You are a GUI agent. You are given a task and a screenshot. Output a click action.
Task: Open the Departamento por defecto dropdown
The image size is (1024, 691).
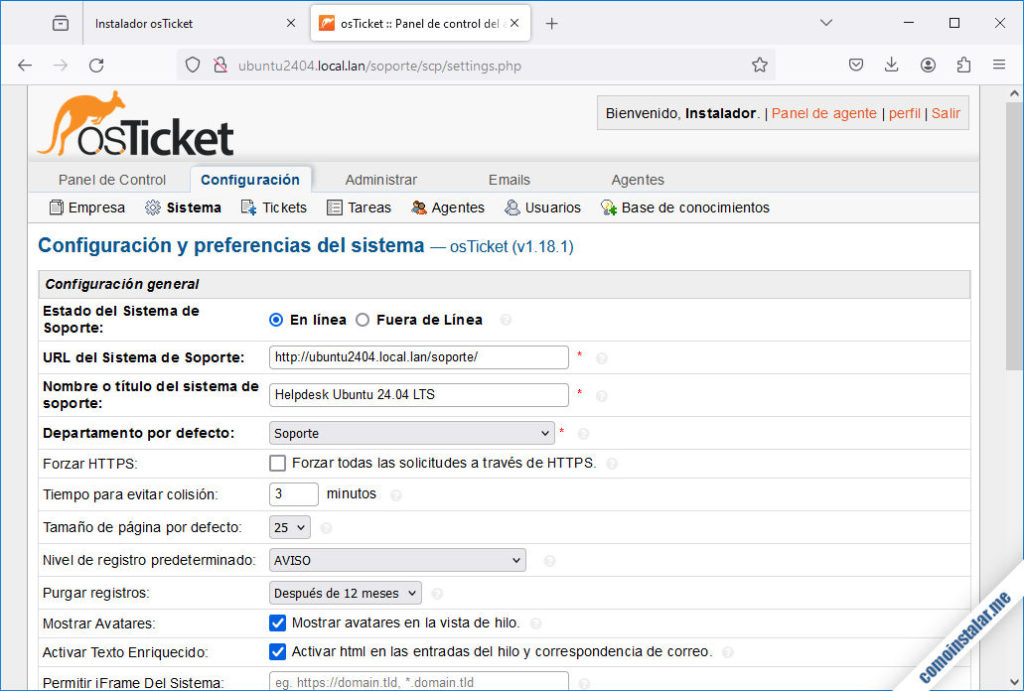coord(410,433)
